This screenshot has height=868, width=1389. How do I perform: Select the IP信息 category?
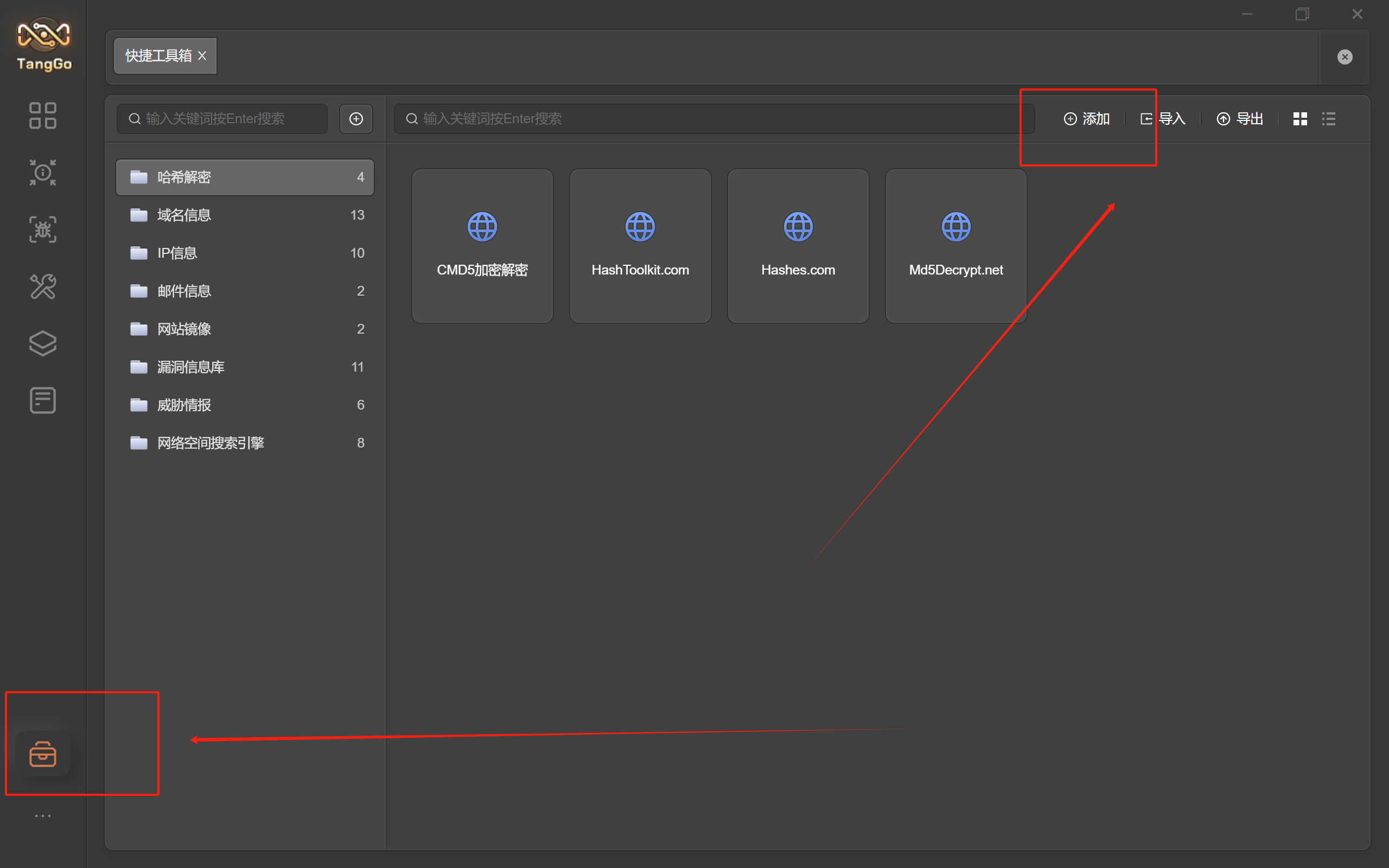[x=245, y=253]
